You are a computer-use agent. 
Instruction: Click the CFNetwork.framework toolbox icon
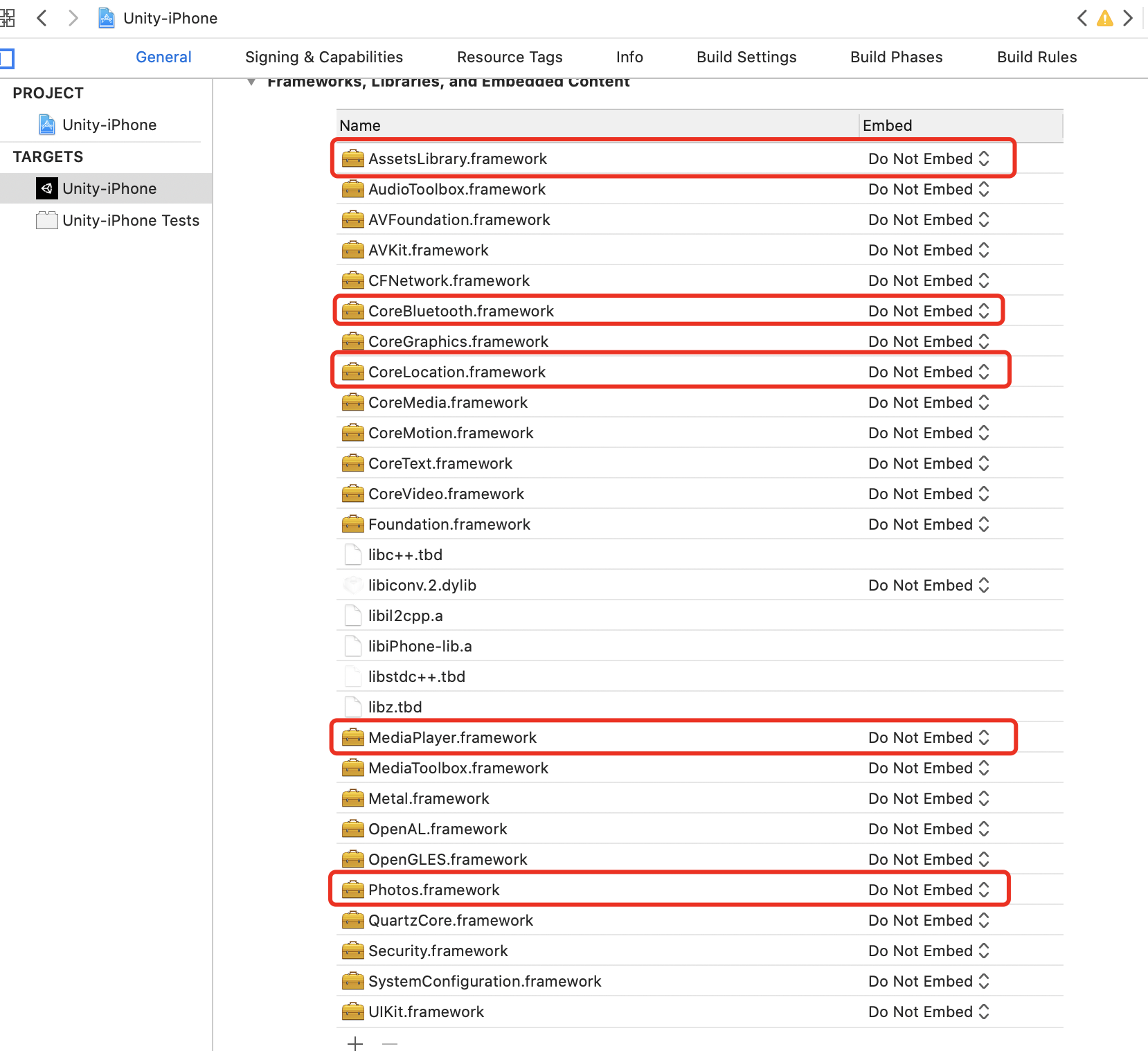(353, 280)
